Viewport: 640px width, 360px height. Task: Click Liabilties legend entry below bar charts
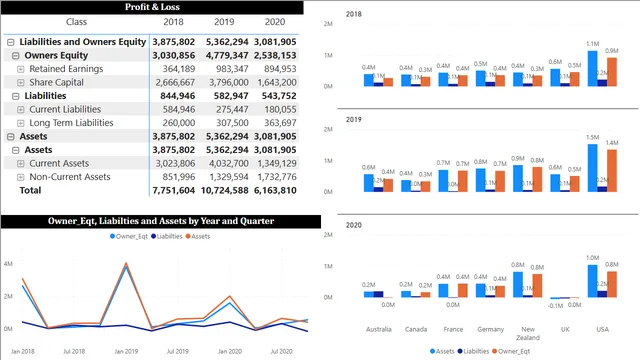tap(473, 351)
